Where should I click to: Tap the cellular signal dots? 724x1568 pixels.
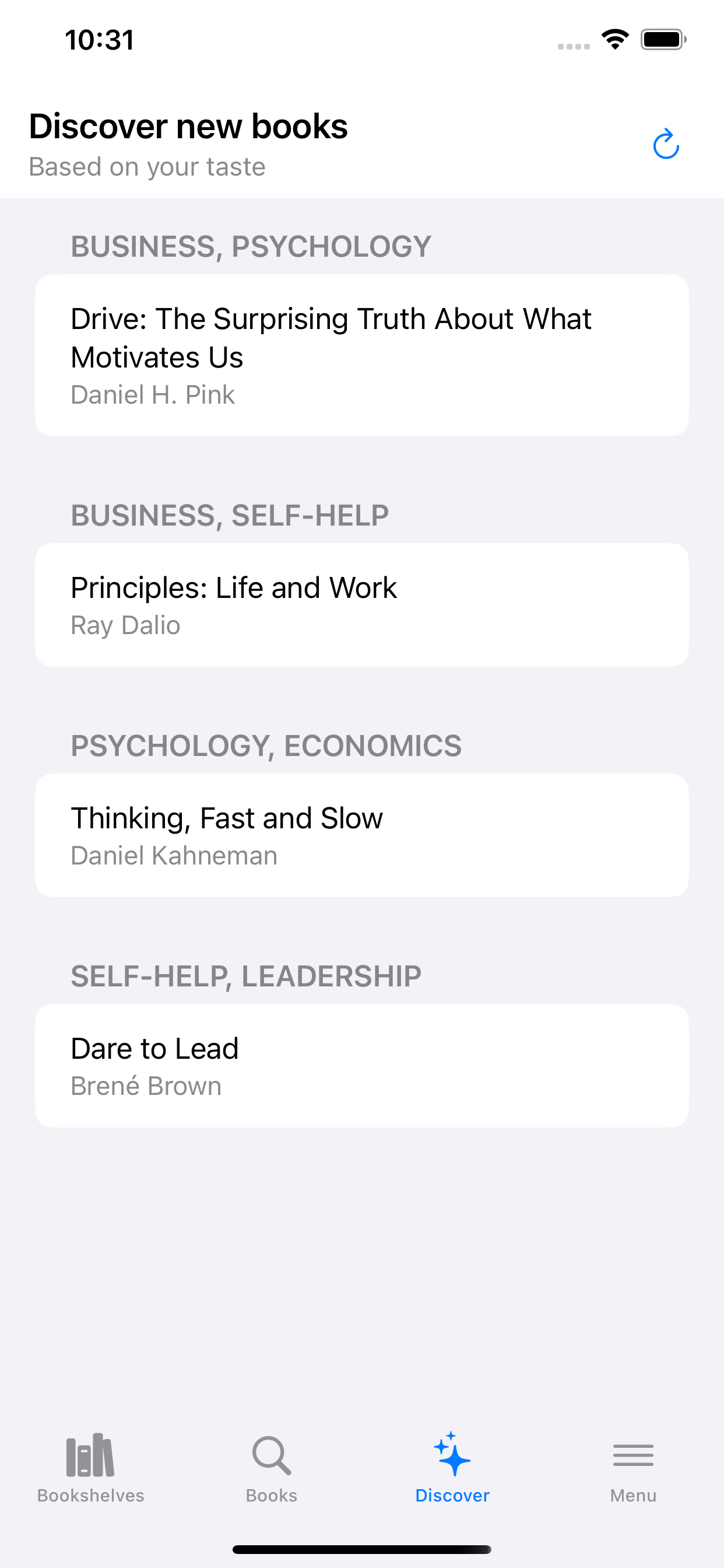574,46
